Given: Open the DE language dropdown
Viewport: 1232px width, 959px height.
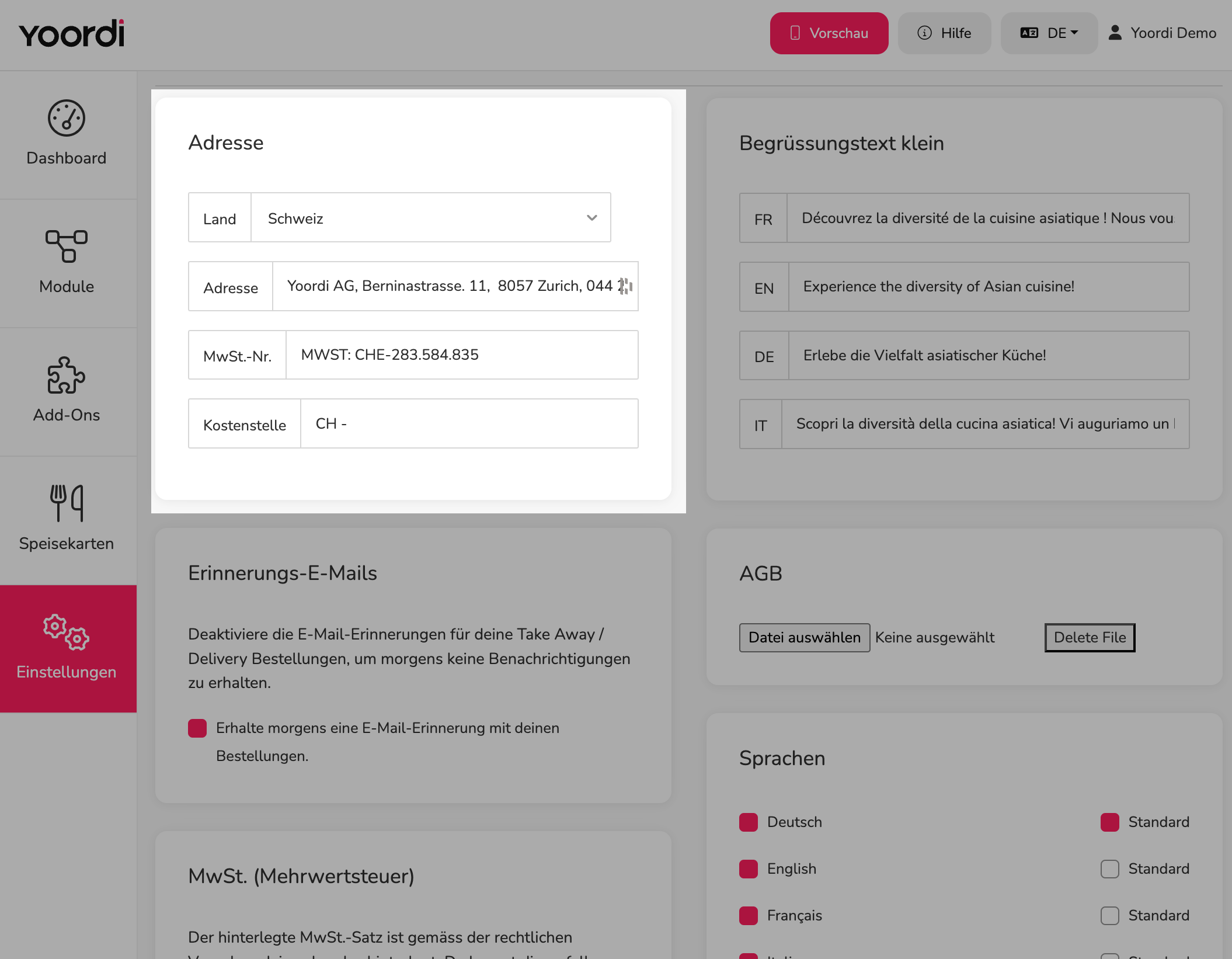Looking at the screenshot, I should point(1049,33).
